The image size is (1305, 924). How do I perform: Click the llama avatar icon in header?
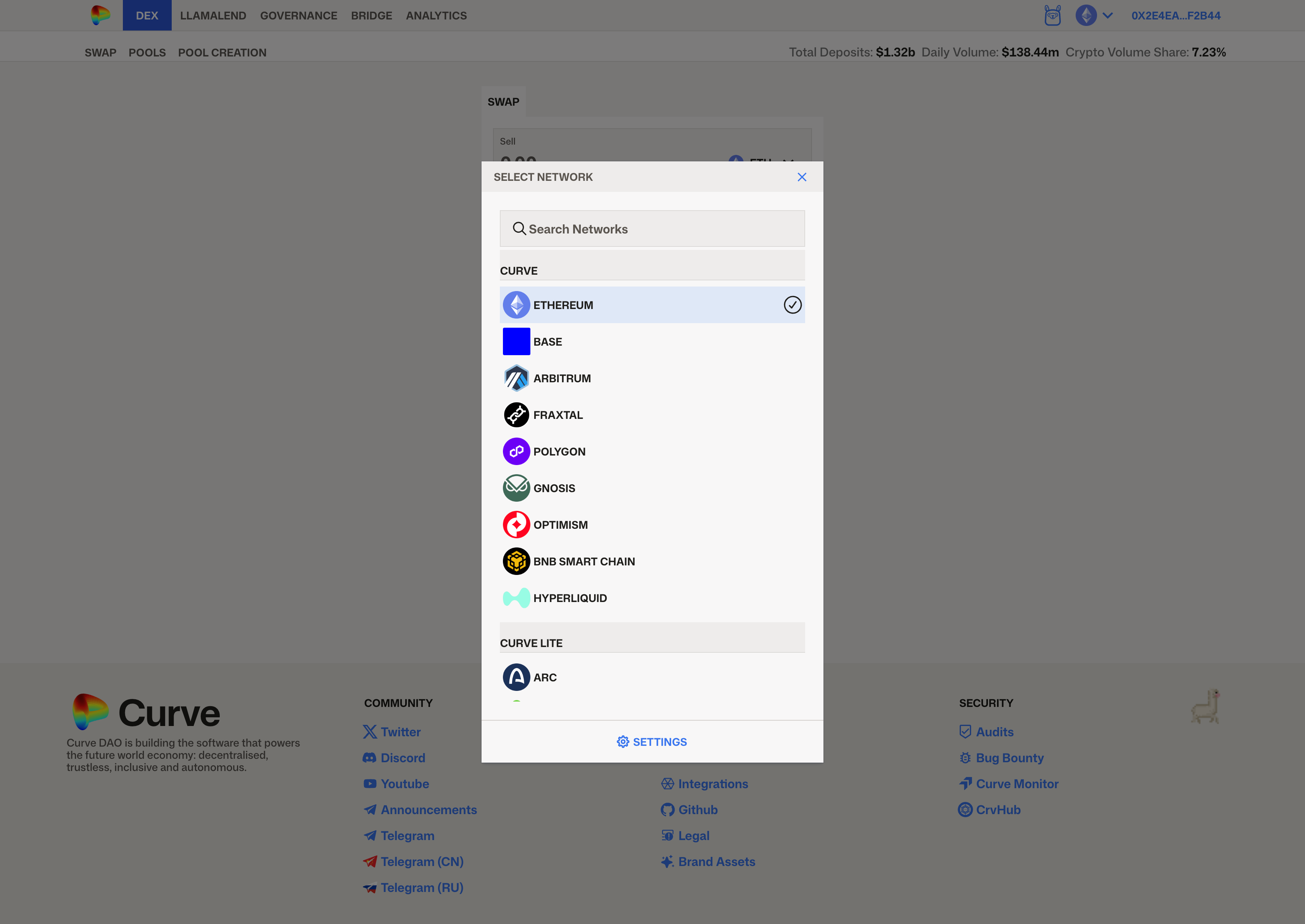point(1052,15)
